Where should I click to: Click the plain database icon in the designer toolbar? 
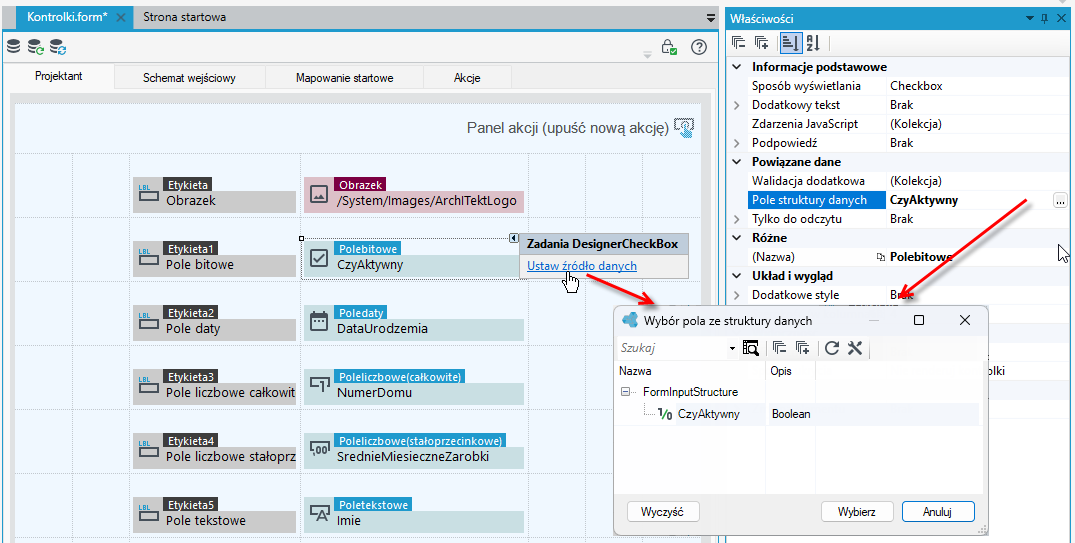point(14,47)
